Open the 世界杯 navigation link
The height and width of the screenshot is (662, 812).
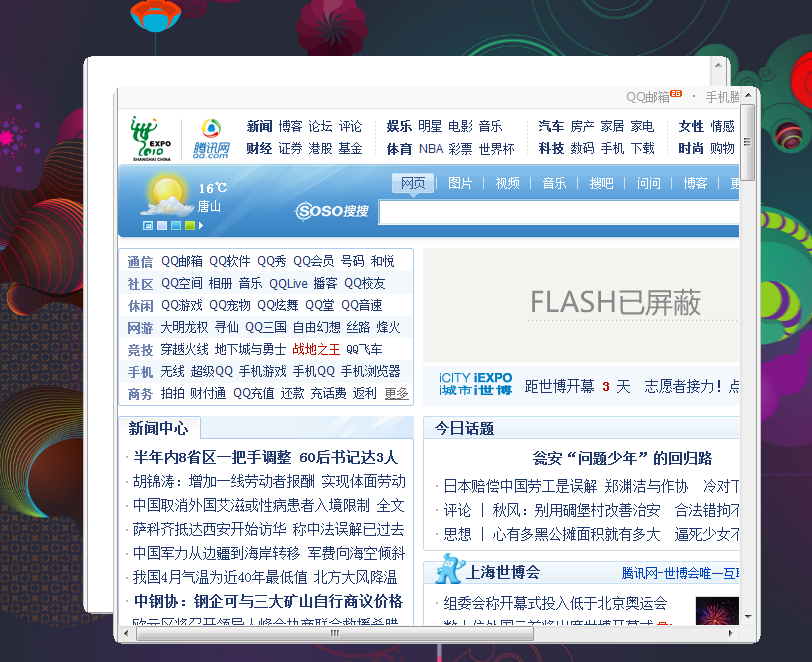coord(496,149)
